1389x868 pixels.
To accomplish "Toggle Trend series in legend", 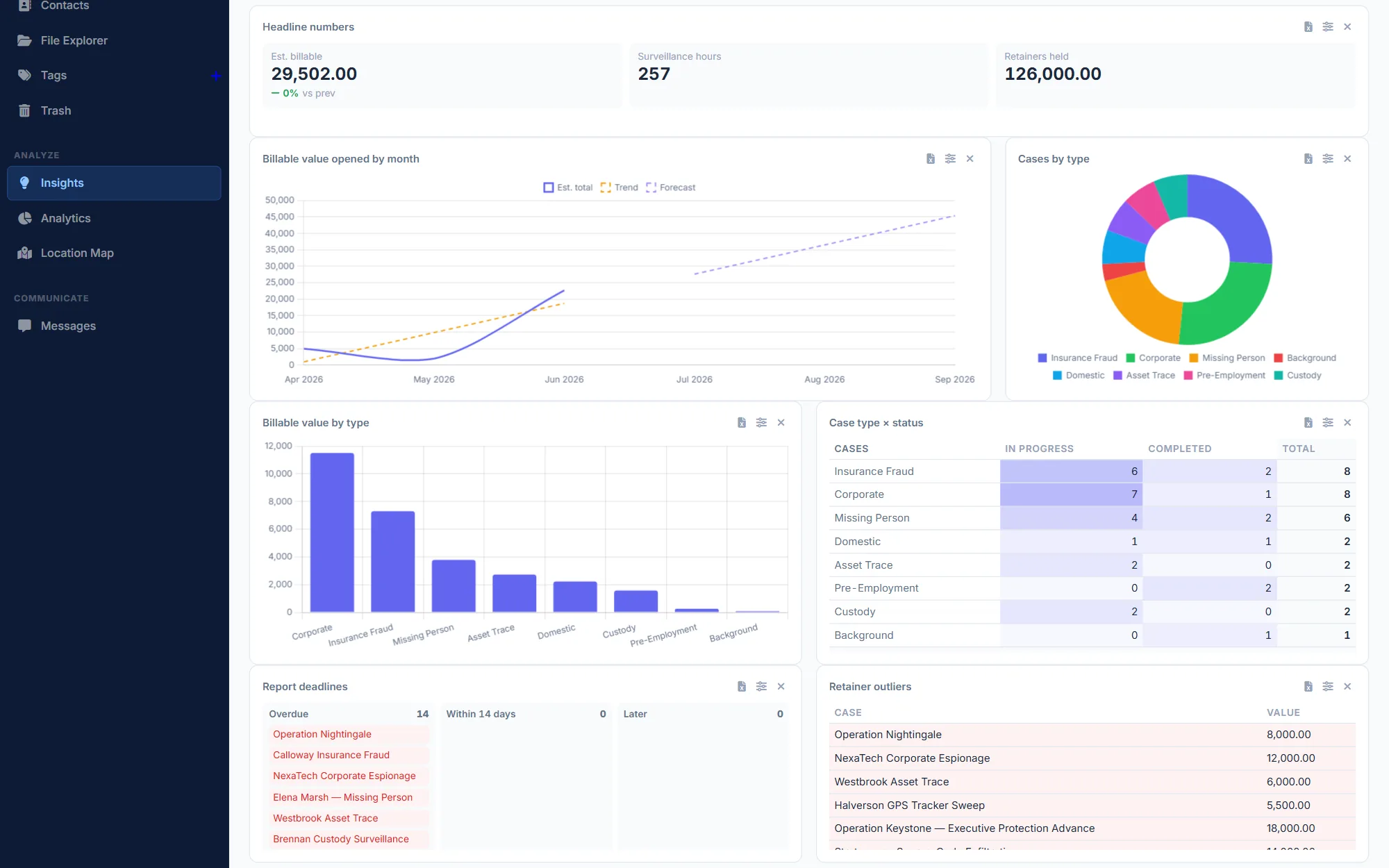I will (619, 187).
